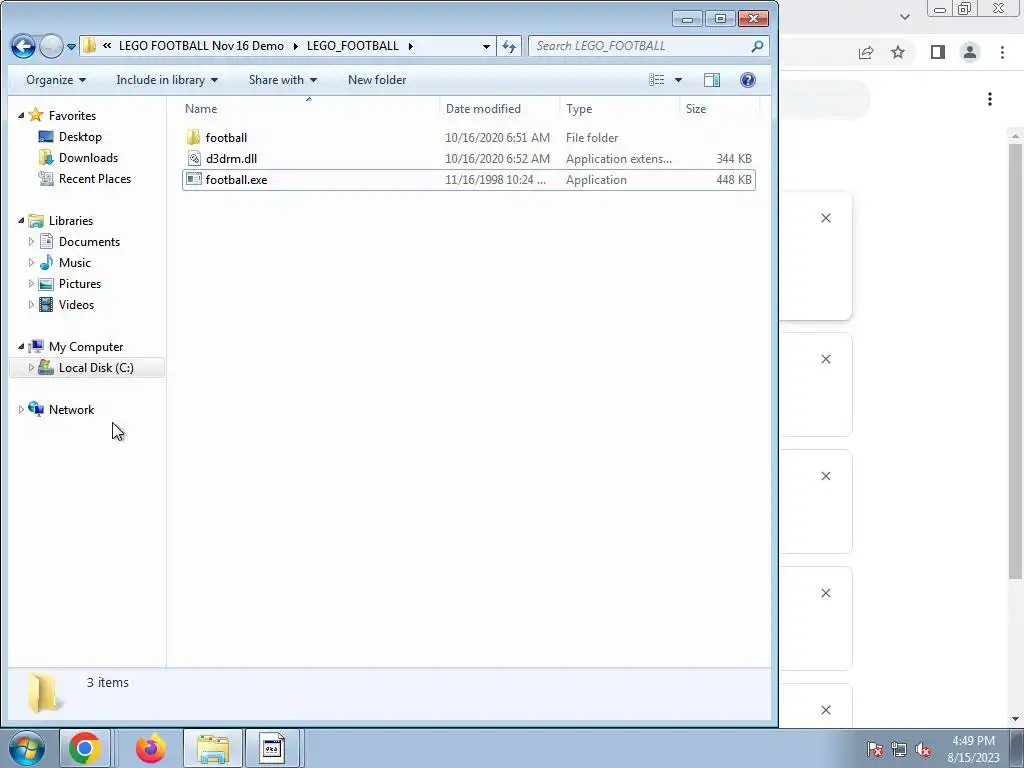Click the Refresh button beside address bar
The height and width of the screenshot is (768, 1024).
pyautogui.click(x=509, y=46)
